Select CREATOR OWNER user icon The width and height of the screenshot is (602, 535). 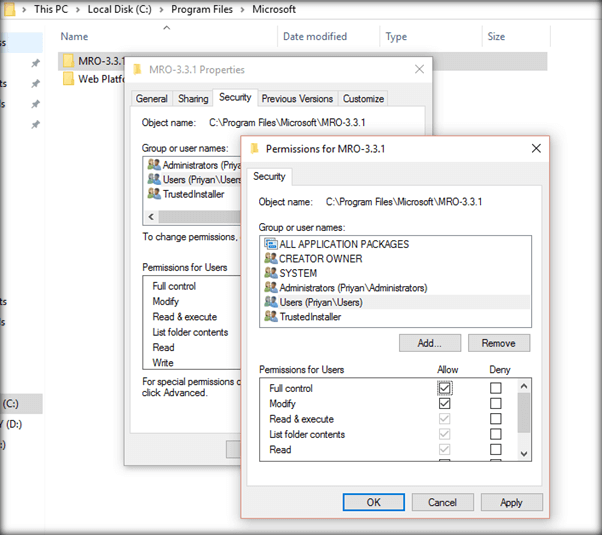tap(271, 258)
